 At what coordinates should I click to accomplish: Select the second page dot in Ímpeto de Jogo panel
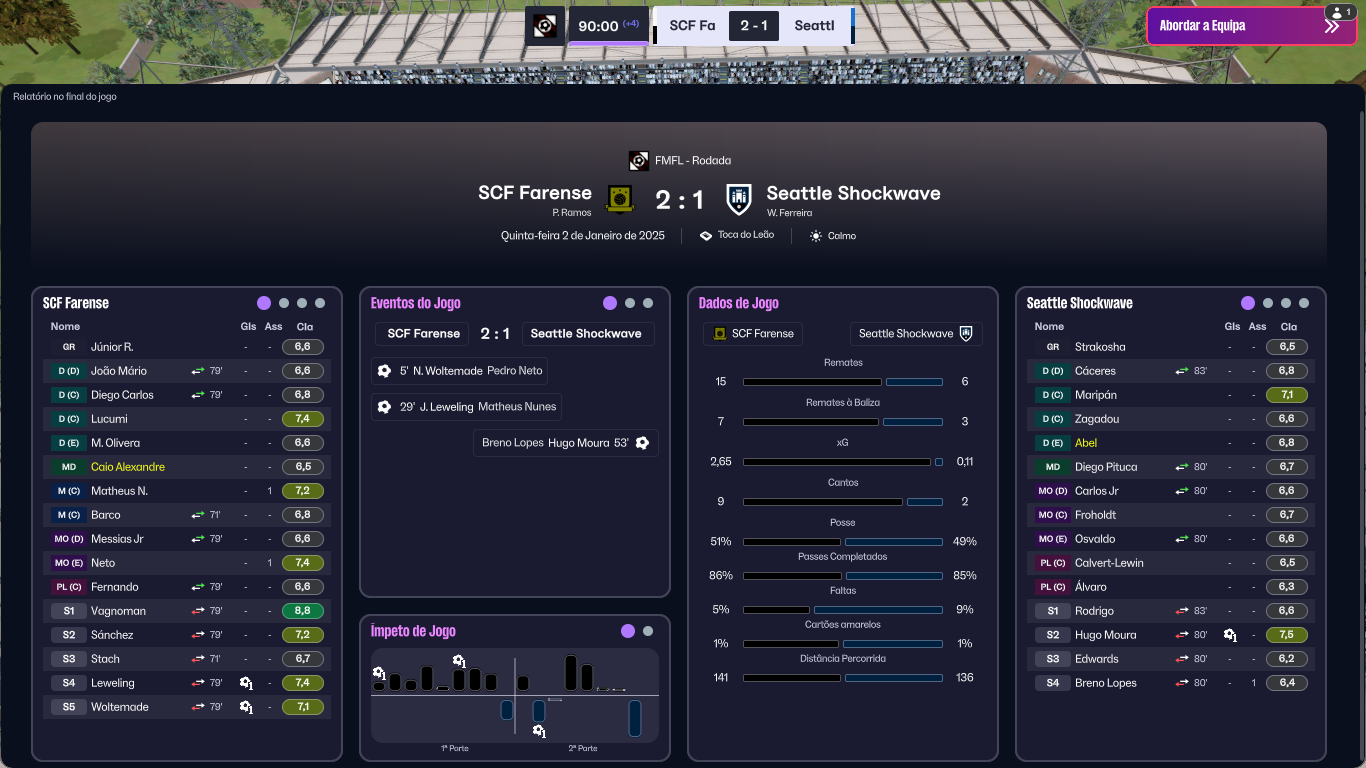point(648,631)
